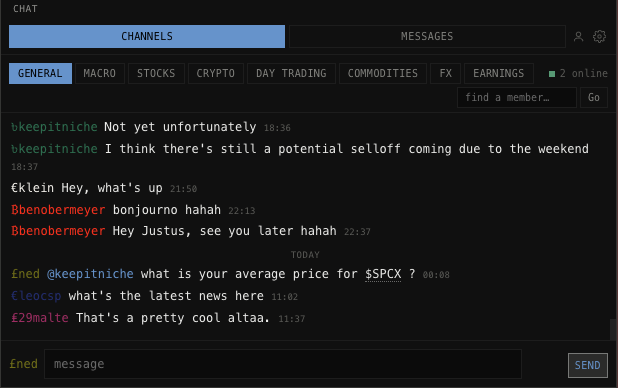Click the find a member field

pos(517,97)
